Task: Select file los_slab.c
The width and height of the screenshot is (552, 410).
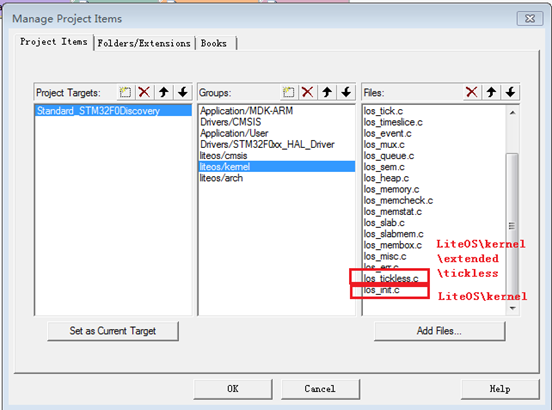Action: coord(384,223)
